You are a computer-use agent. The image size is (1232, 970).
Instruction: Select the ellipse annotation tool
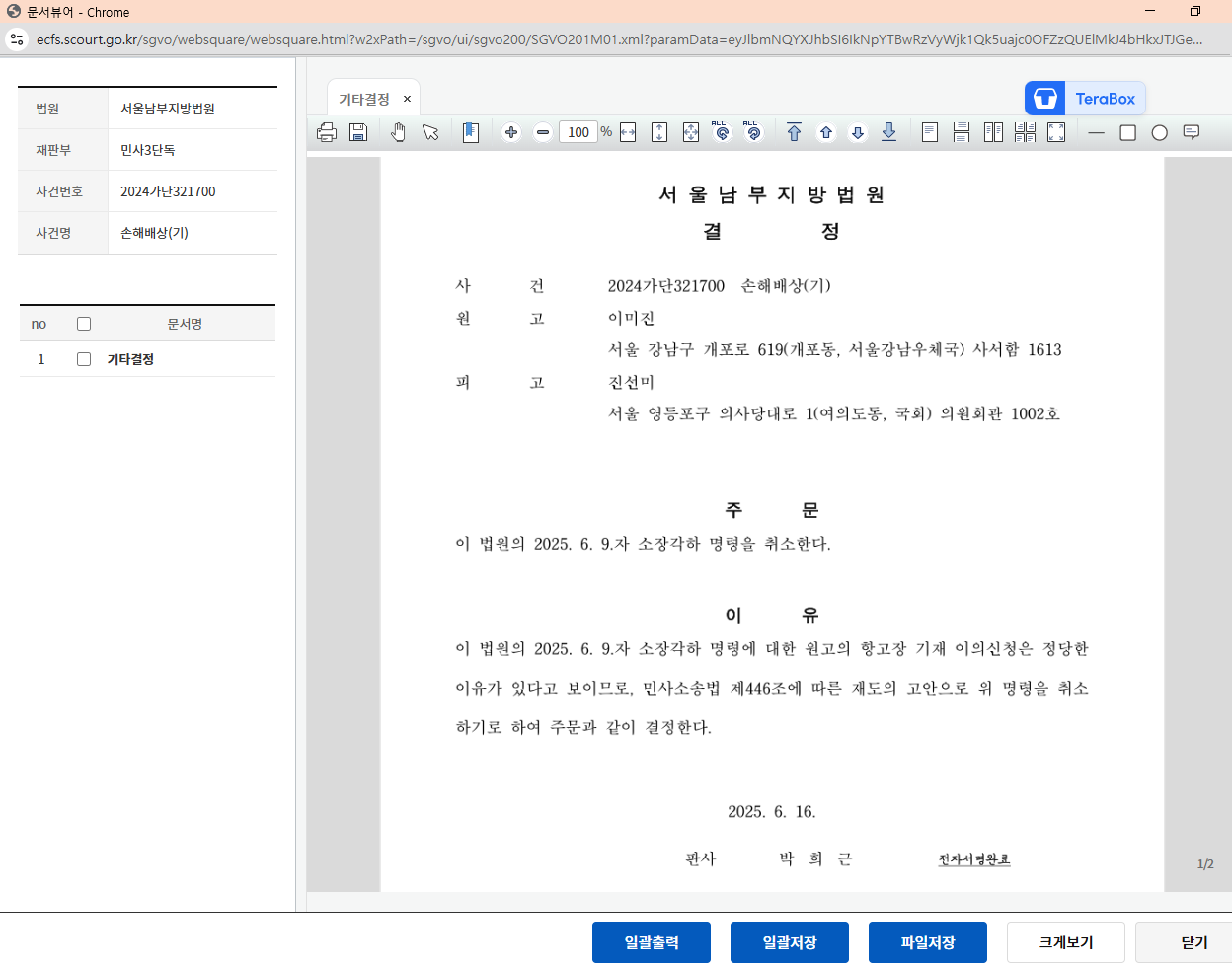[x=1160, y=131]
